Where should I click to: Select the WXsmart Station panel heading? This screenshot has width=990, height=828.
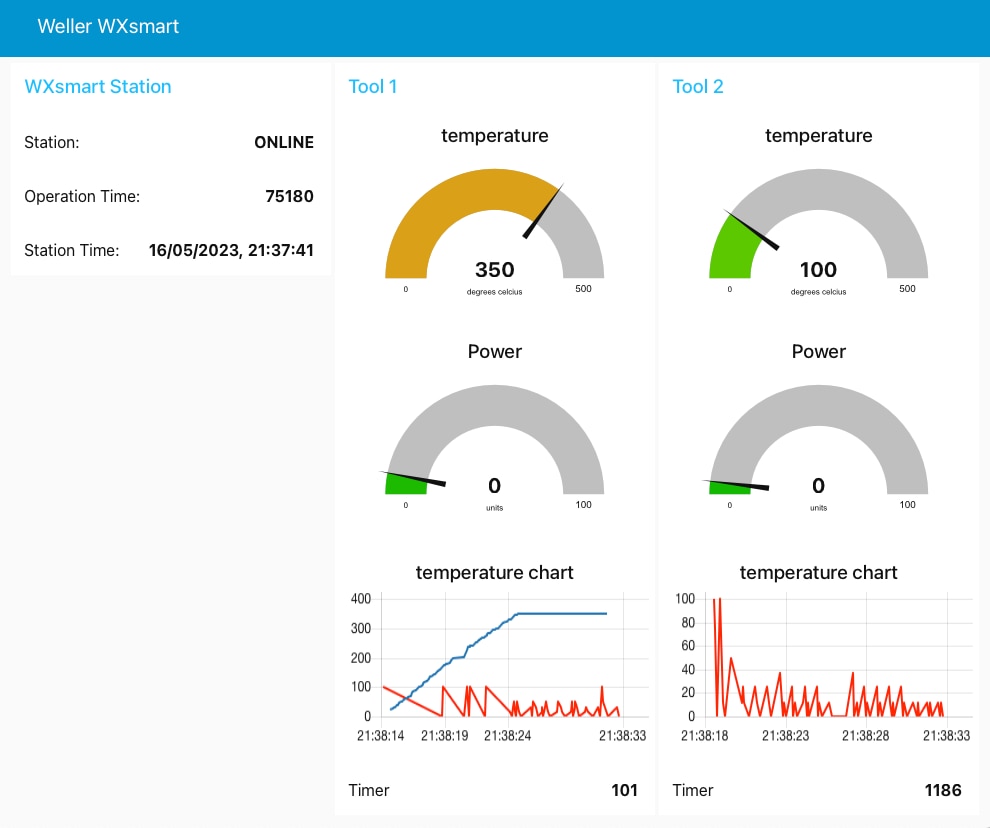click(x=98, y=86)
